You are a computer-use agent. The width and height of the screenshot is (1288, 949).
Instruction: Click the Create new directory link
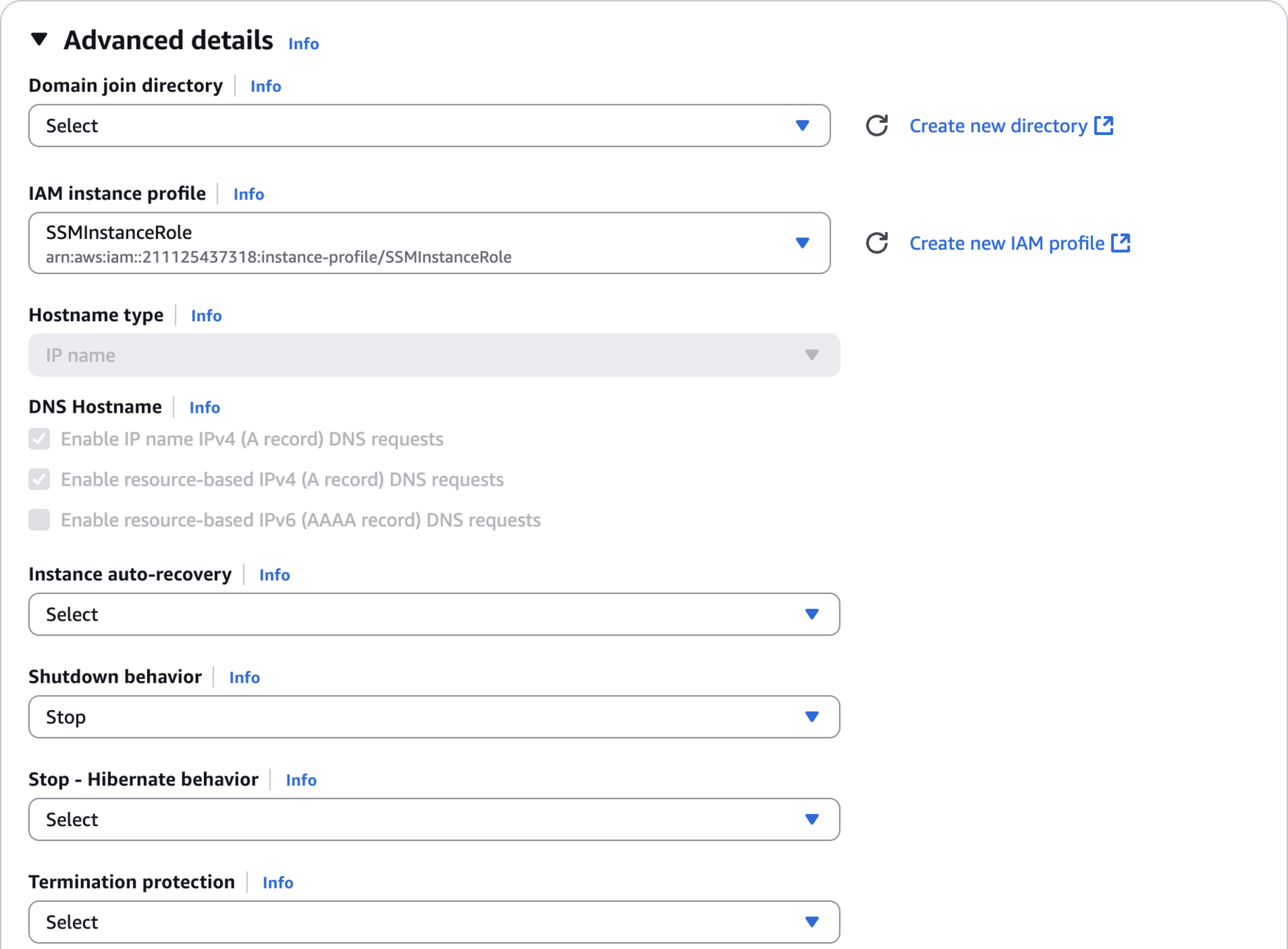pos(998,126)
